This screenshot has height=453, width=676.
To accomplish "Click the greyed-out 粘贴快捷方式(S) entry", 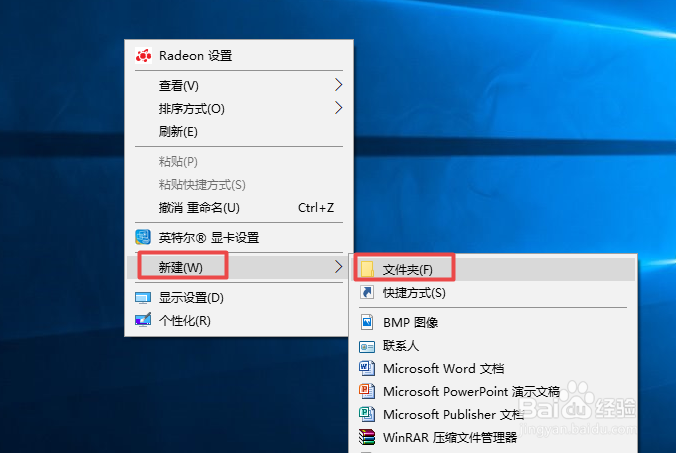I will point(239,184).
